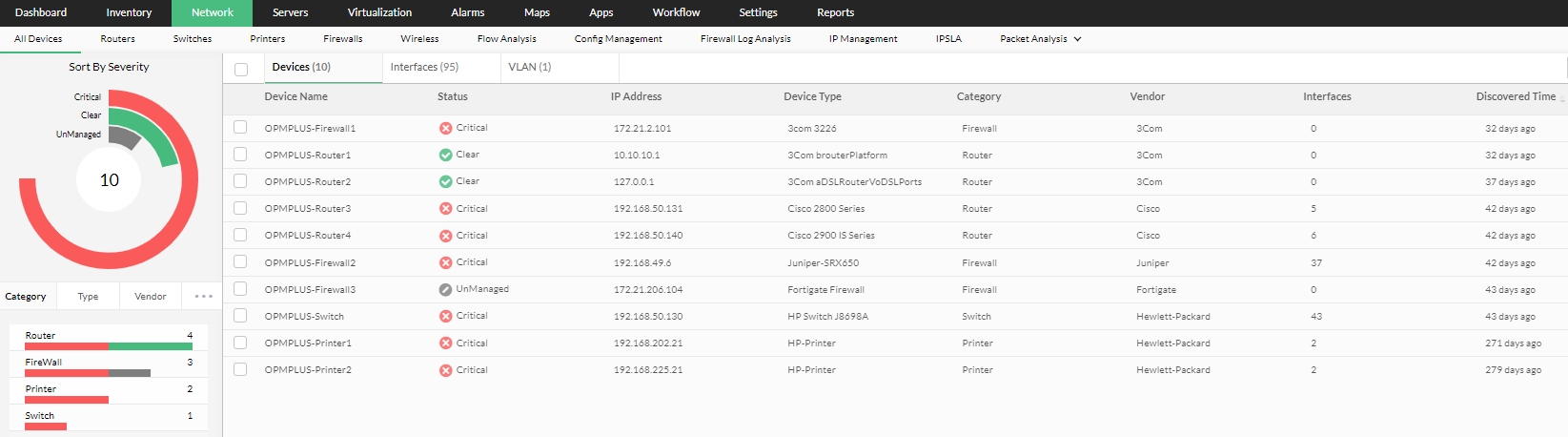Select the OPMPLUS-Router3 row checkbox
The image size is (1568, 437).
240,208
